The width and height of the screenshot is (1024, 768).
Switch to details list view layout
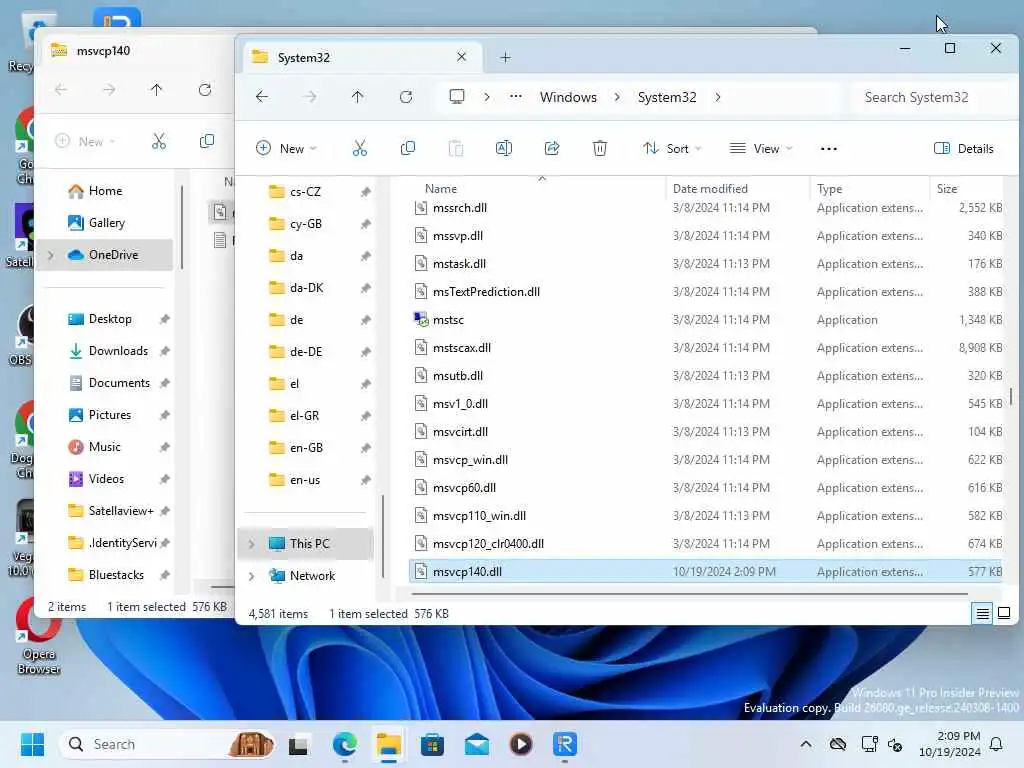click(x=982, y=613)
